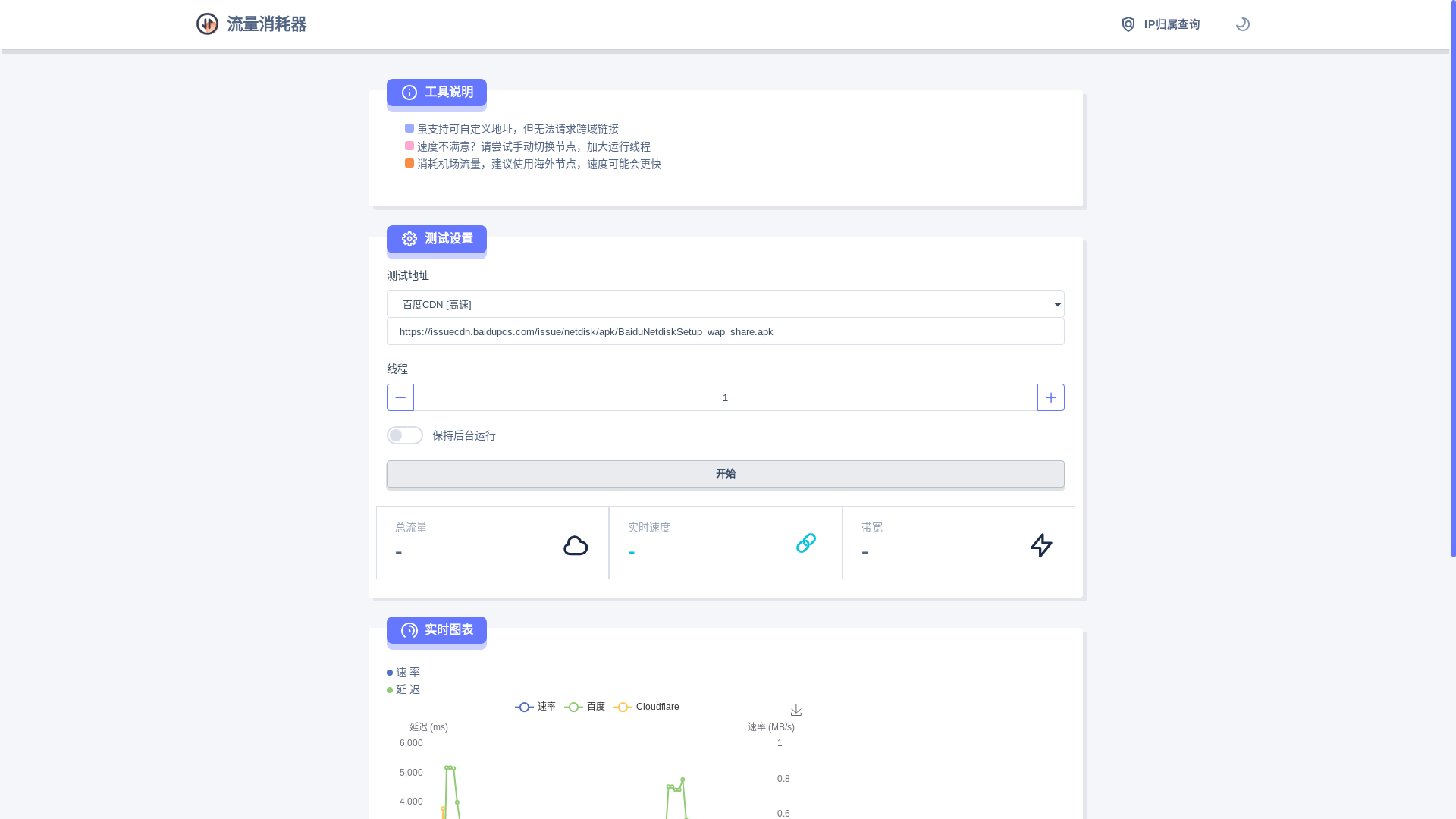Click the info icon in 工具说明
The height and width of the screenshot is (819, 1456).
point(409,93)
